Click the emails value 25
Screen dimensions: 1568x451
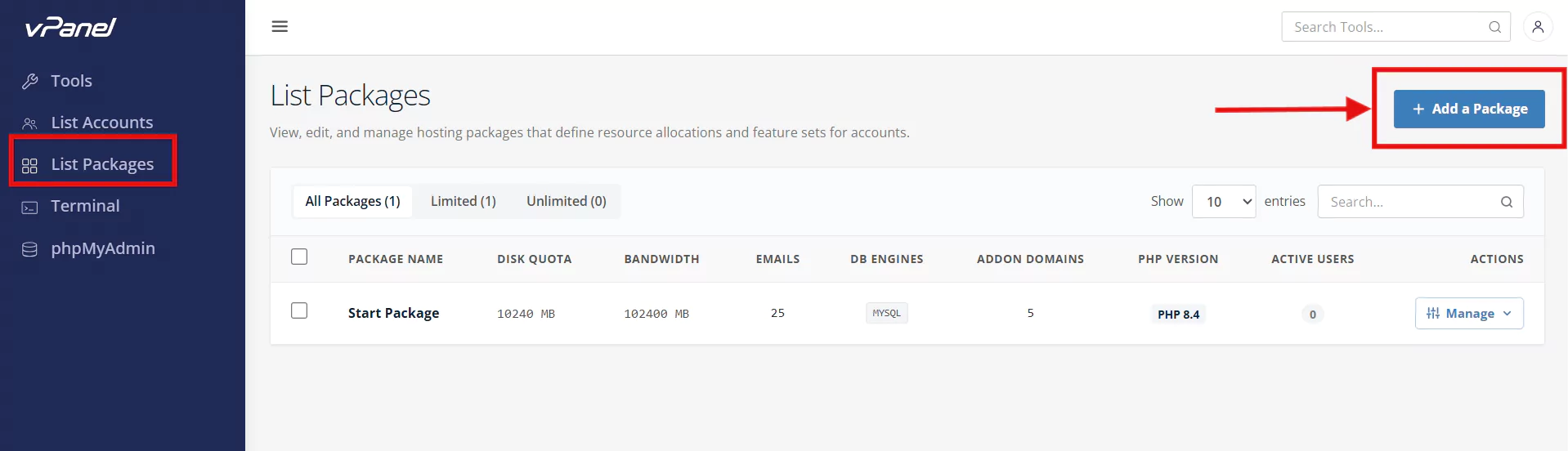(777, 313)
